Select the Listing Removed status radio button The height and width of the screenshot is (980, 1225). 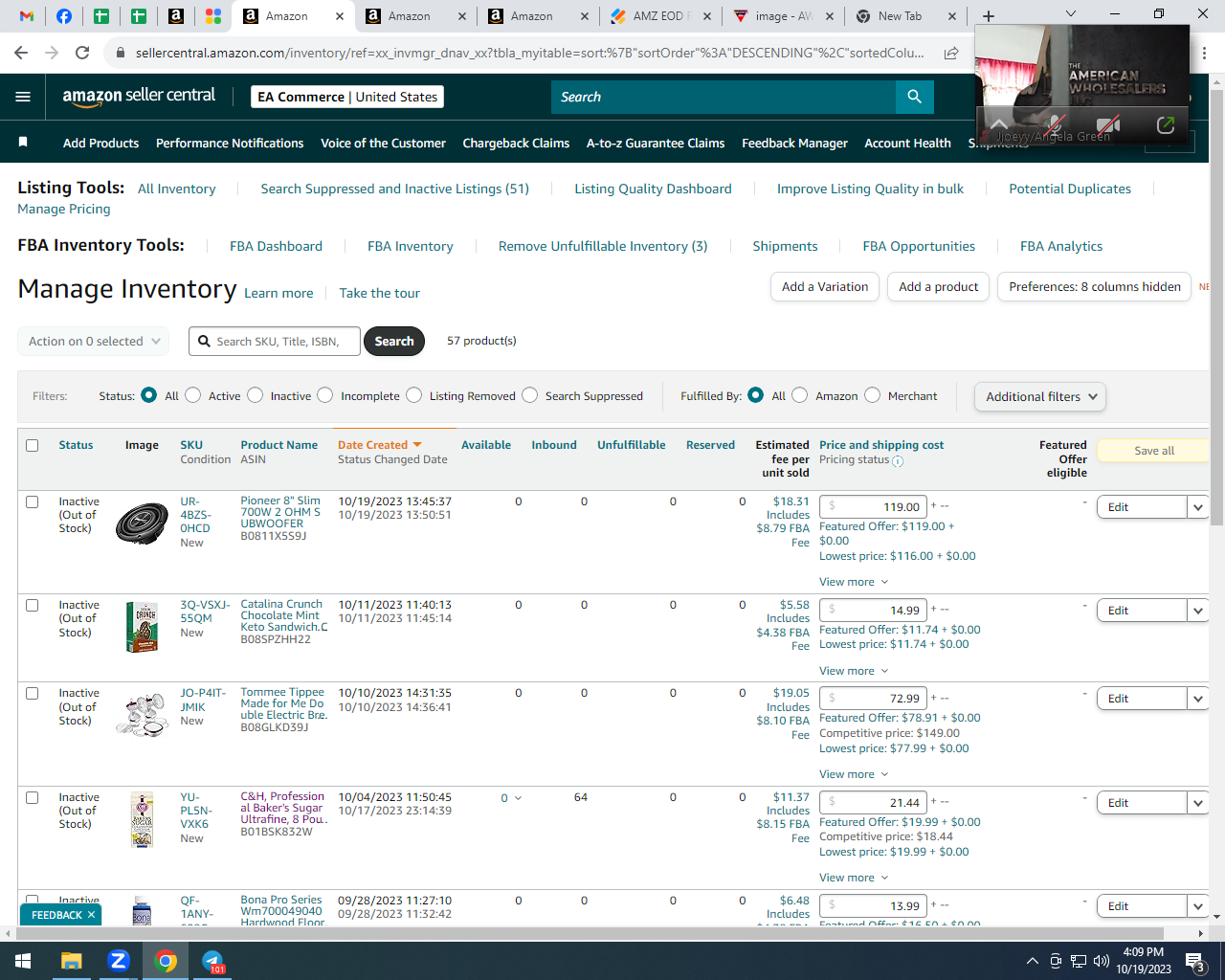coord(413,395)
